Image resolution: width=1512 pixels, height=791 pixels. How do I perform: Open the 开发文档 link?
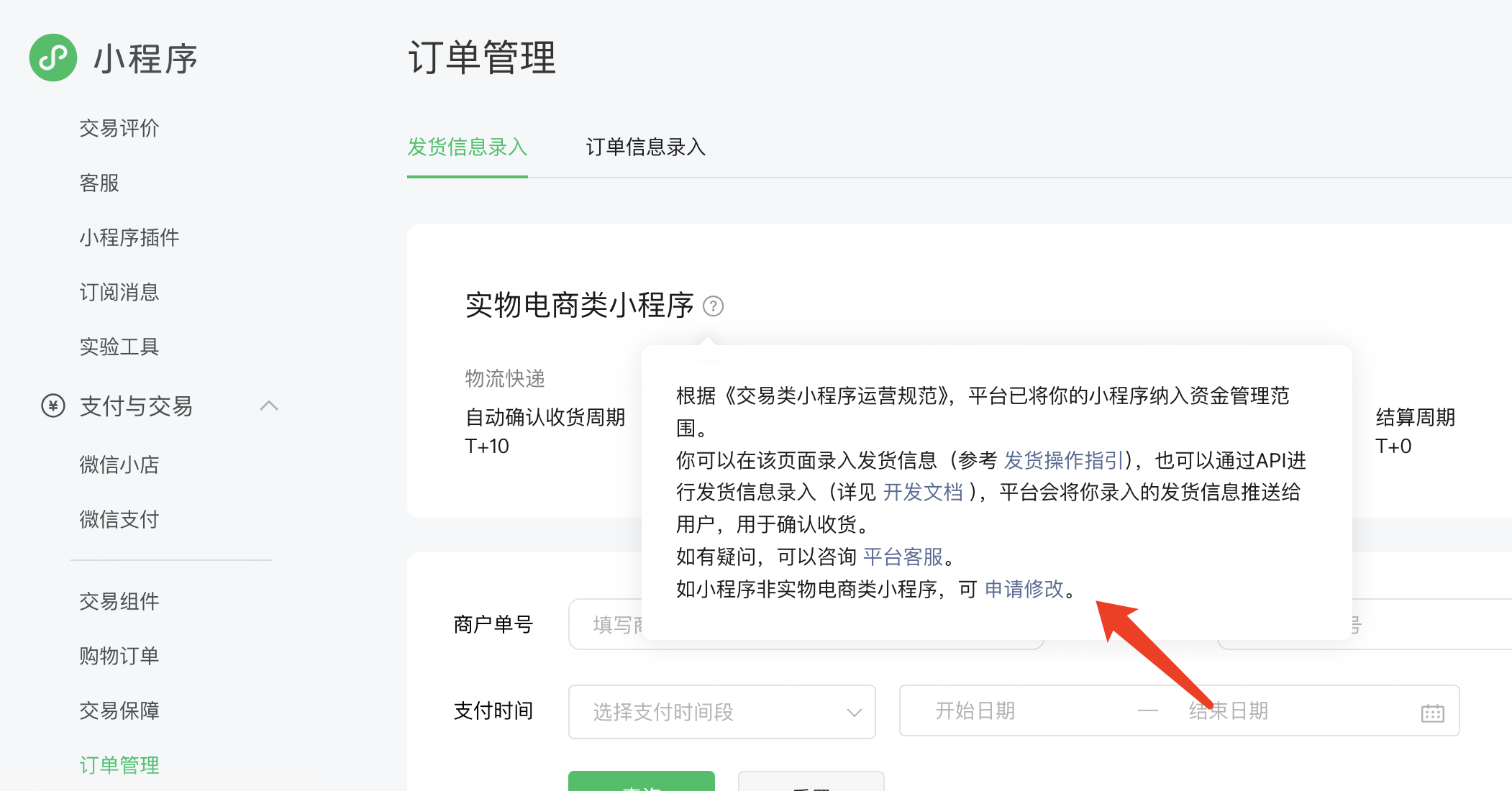click(x=923, y=493)
